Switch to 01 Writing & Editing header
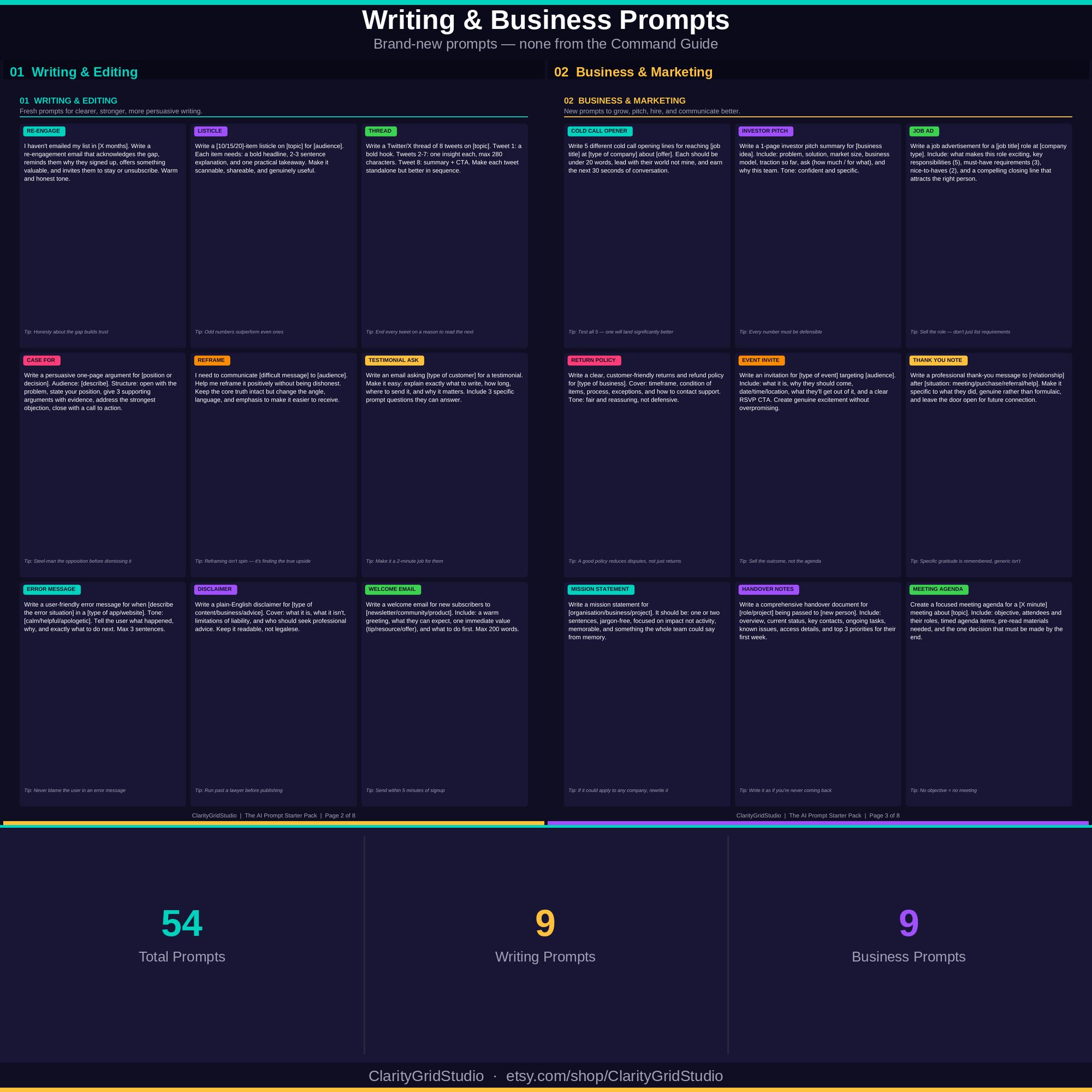This screenshot has height=1092, width=1092. [x=74, y=73]
